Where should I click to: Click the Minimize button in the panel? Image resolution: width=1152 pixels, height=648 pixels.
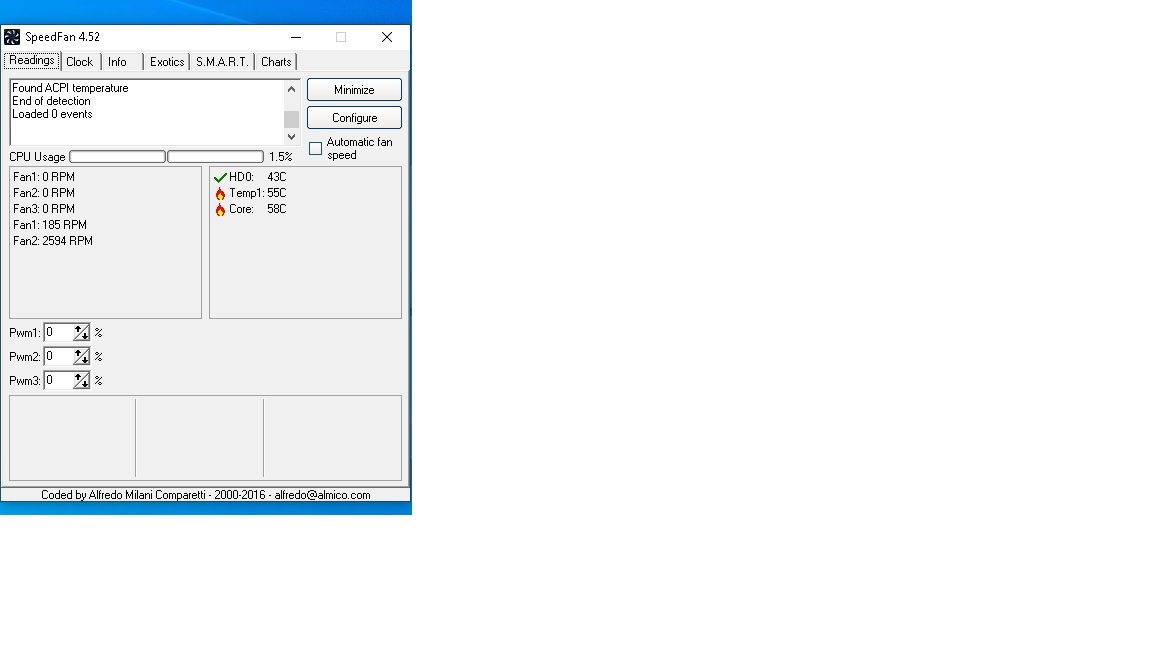[354, 90]
